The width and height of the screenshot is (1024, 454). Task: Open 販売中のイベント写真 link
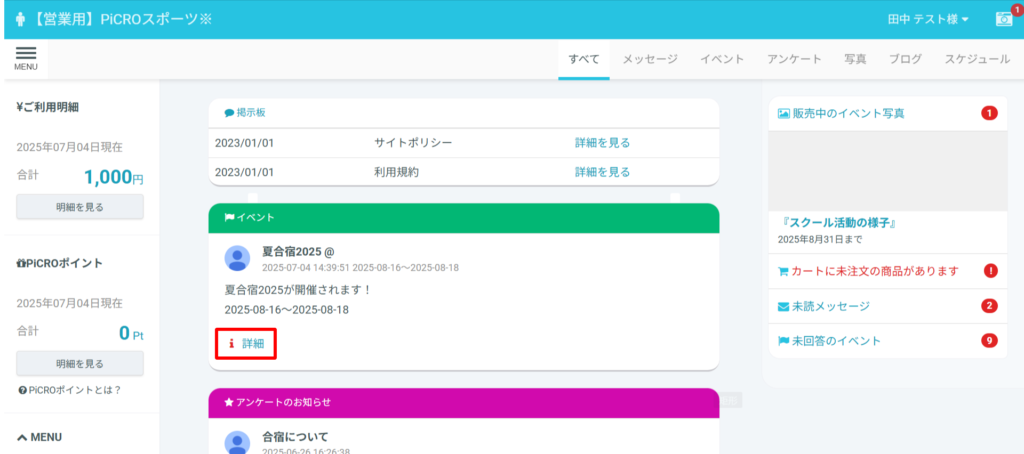coord(848,113)
